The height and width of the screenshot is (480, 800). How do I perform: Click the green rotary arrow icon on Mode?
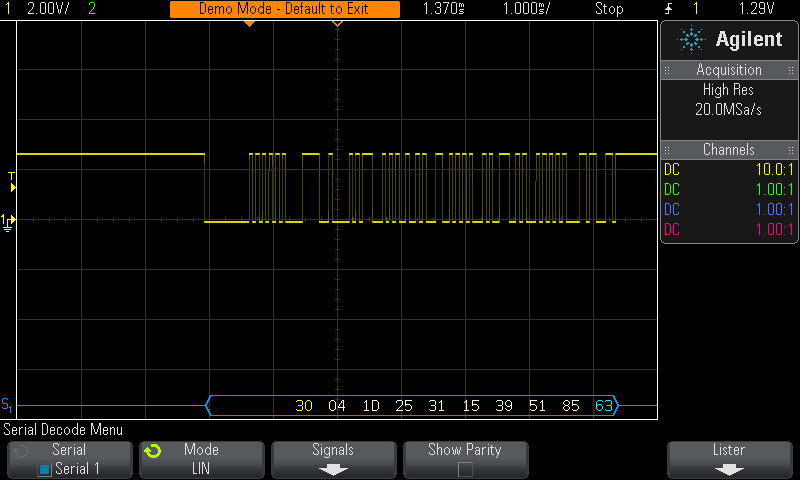coord(153,451)
